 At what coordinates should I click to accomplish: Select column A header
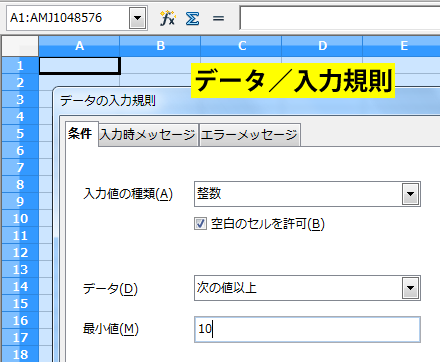79,46
